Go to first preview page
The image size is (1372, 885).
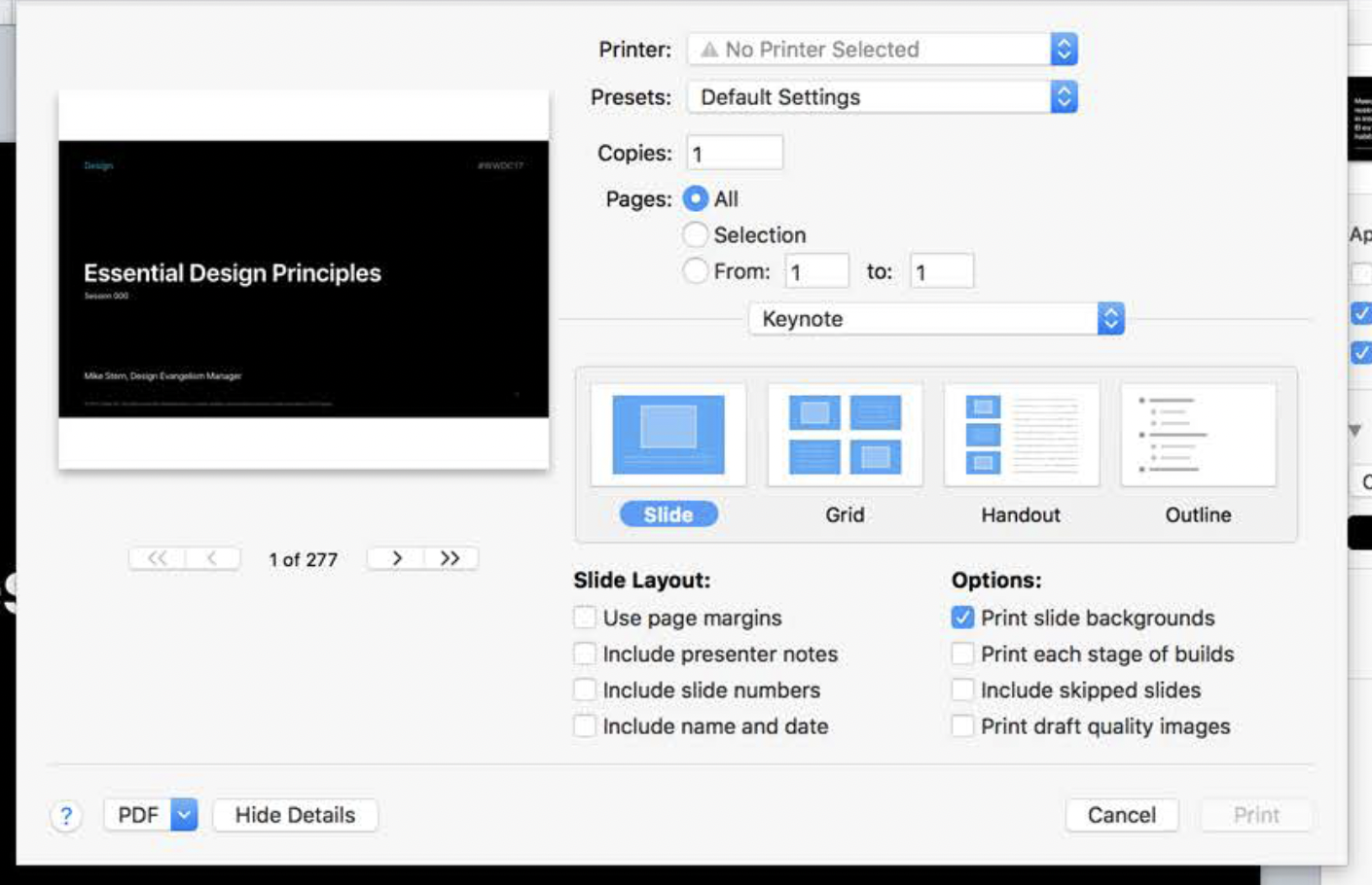tap(157, 558)
